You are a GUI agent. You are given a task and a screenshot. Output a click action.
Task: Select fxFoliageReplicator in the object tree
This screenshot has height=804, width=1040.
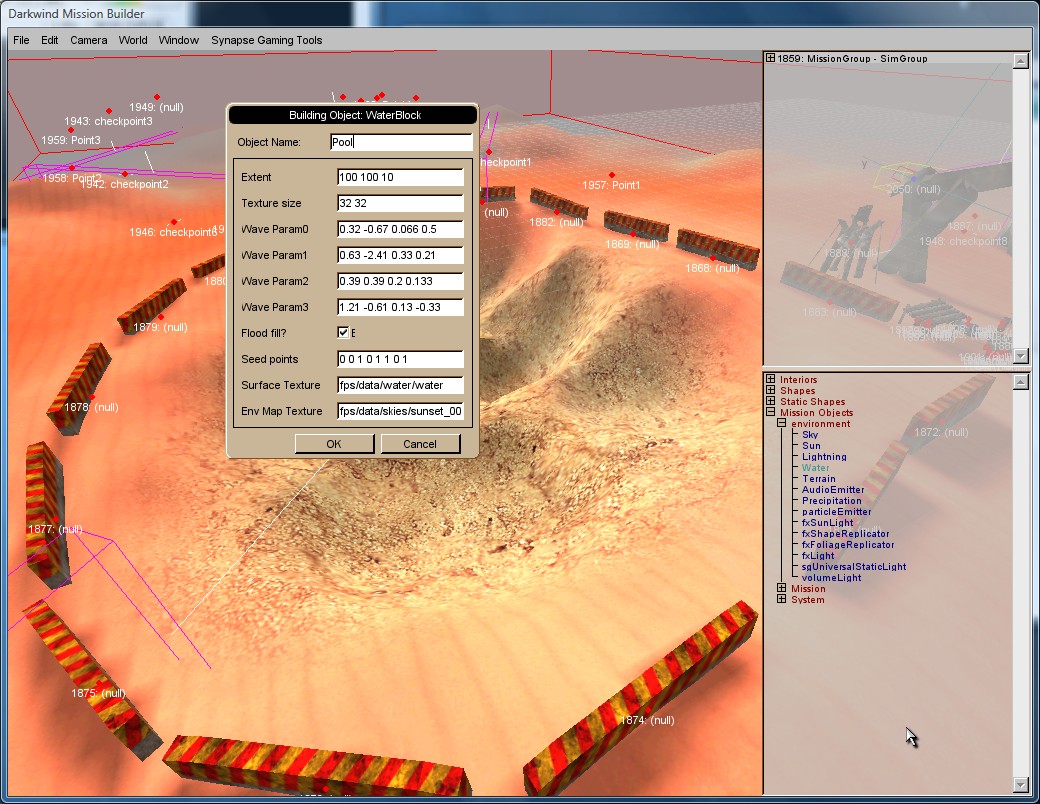847,545
